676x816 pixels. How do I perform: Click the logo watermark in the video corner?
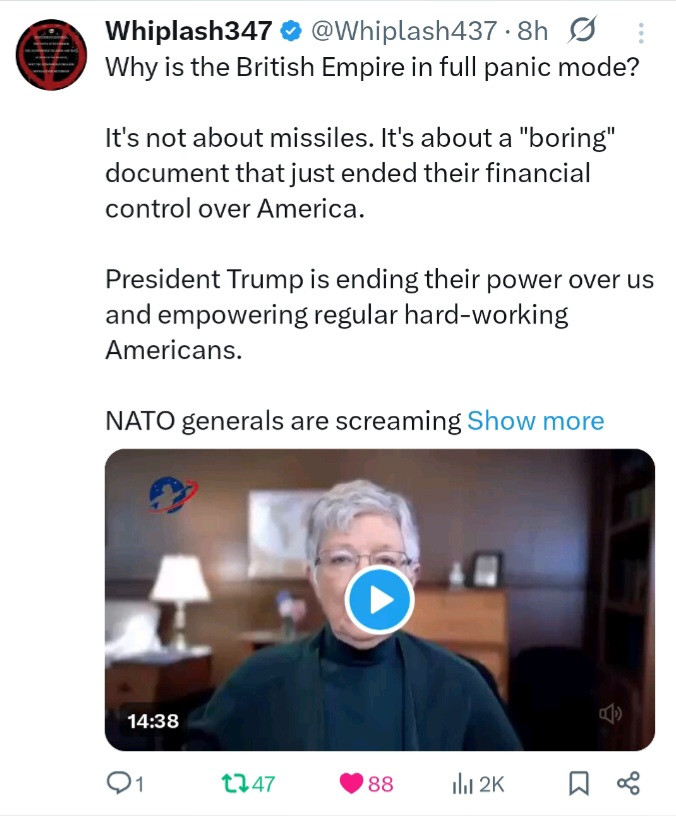point(173,493)
